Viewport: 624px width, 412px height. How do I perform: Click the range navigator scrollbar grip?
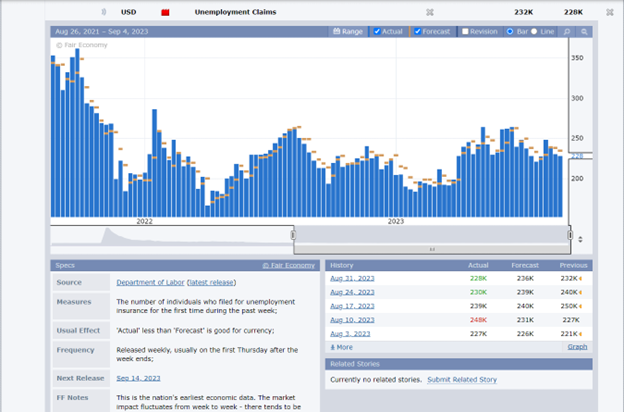432,249
